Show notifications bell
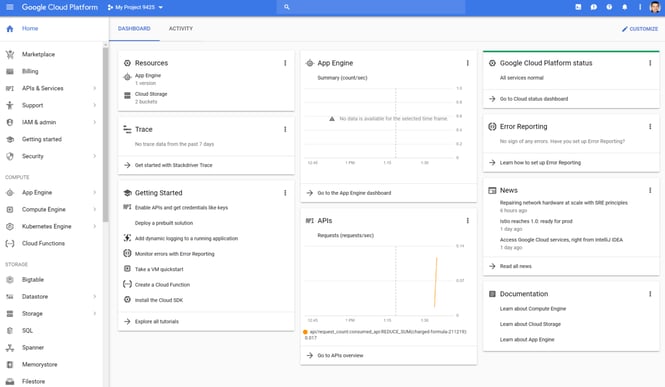 coord(625,7)
